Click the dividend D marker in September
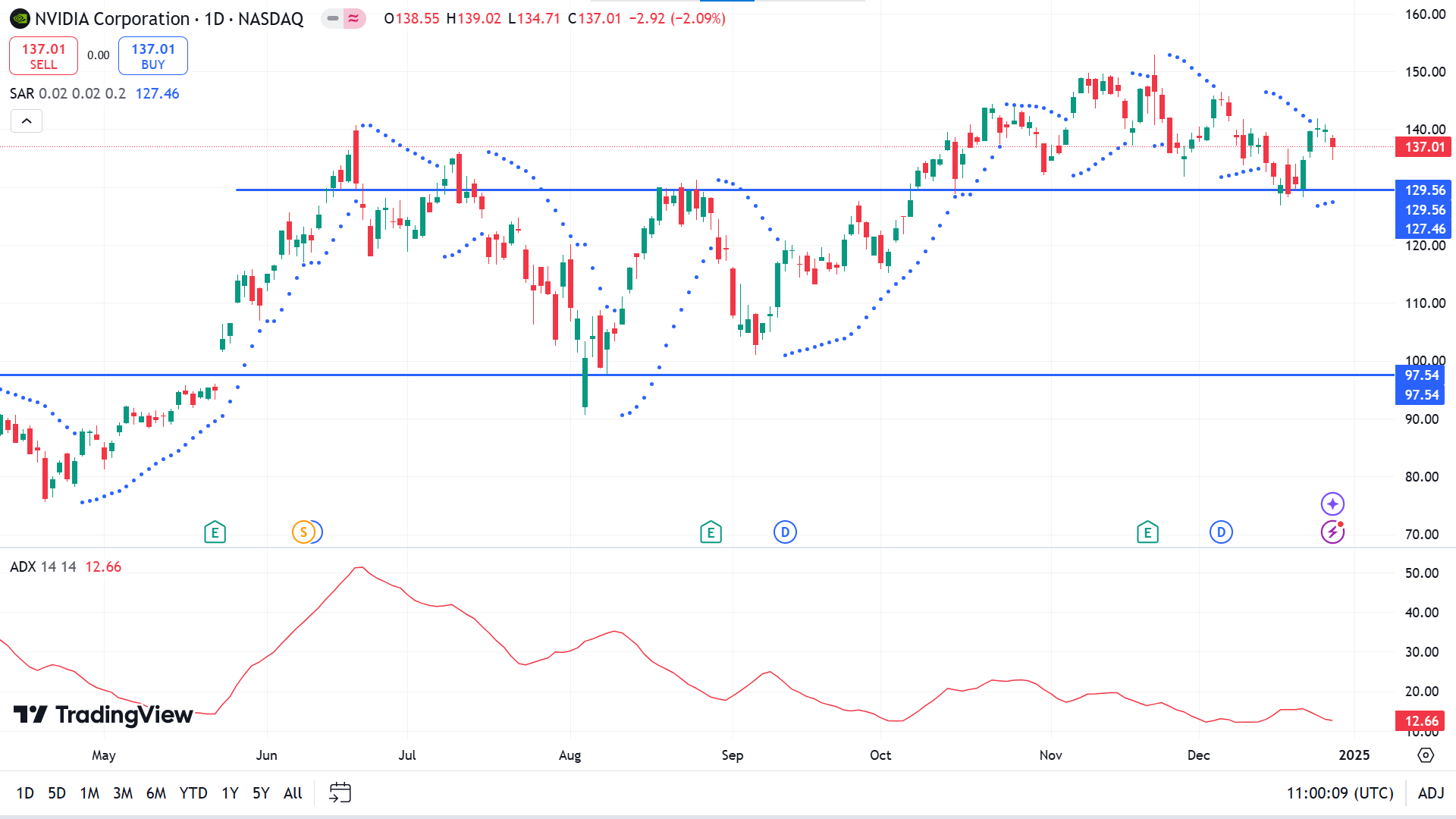1456x819 pixels. click(785, 532)
